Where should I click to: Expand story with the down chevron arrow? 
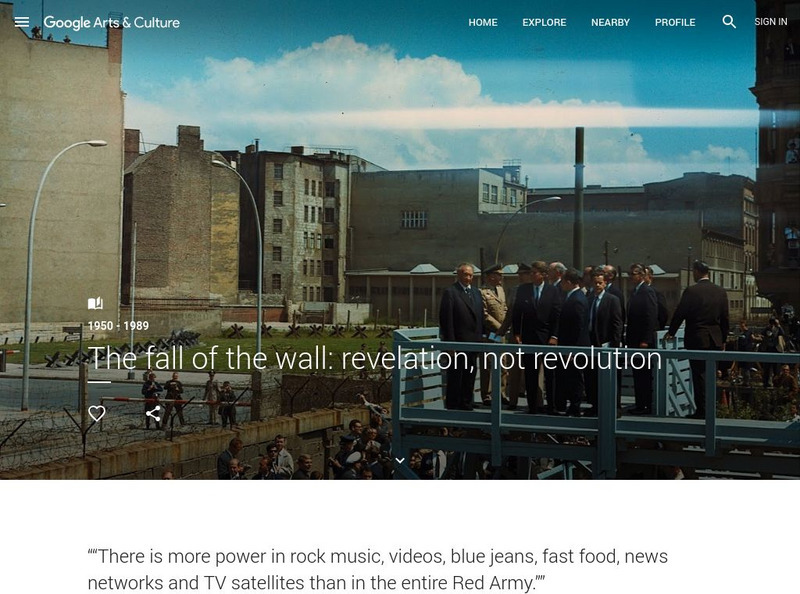[x=400, y=460]
